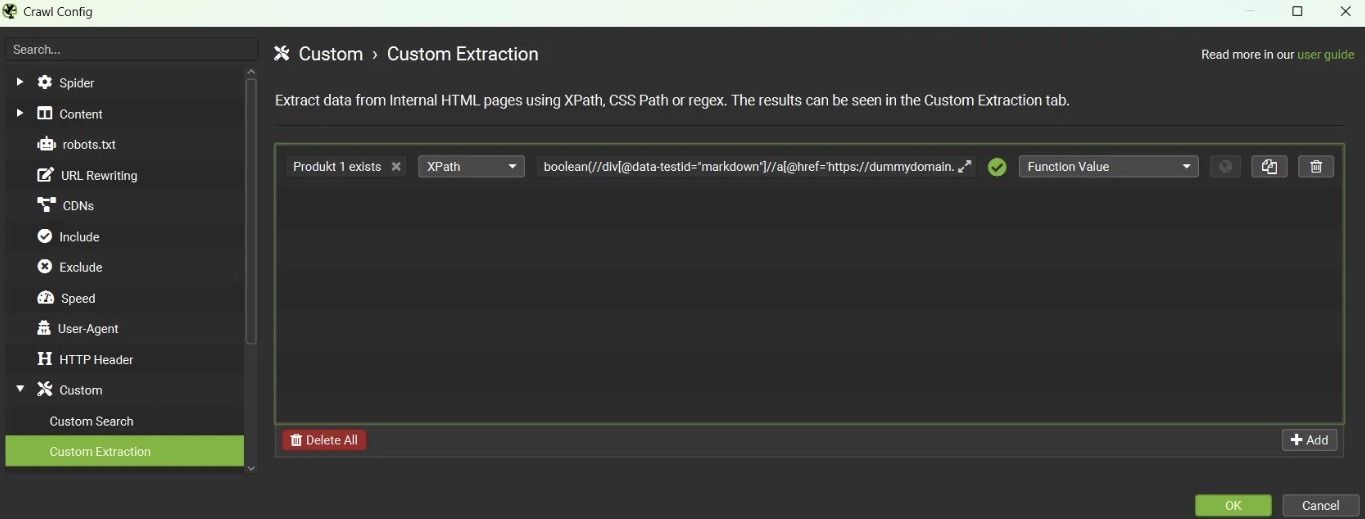Open the XPath extraction type dropdown

(471, 167)
